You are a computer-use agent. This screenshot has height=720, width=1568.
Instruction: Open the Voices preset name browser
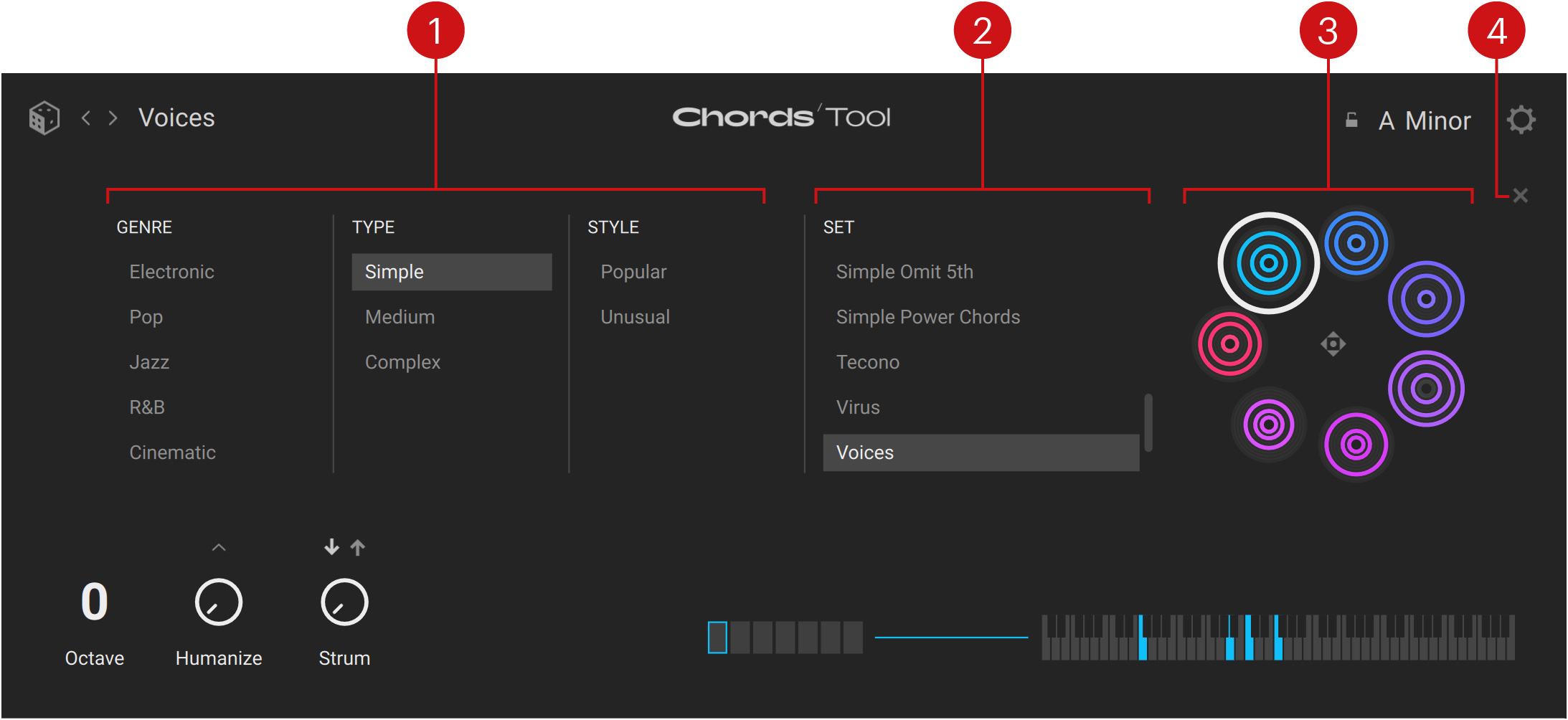[x=176, y=118]
